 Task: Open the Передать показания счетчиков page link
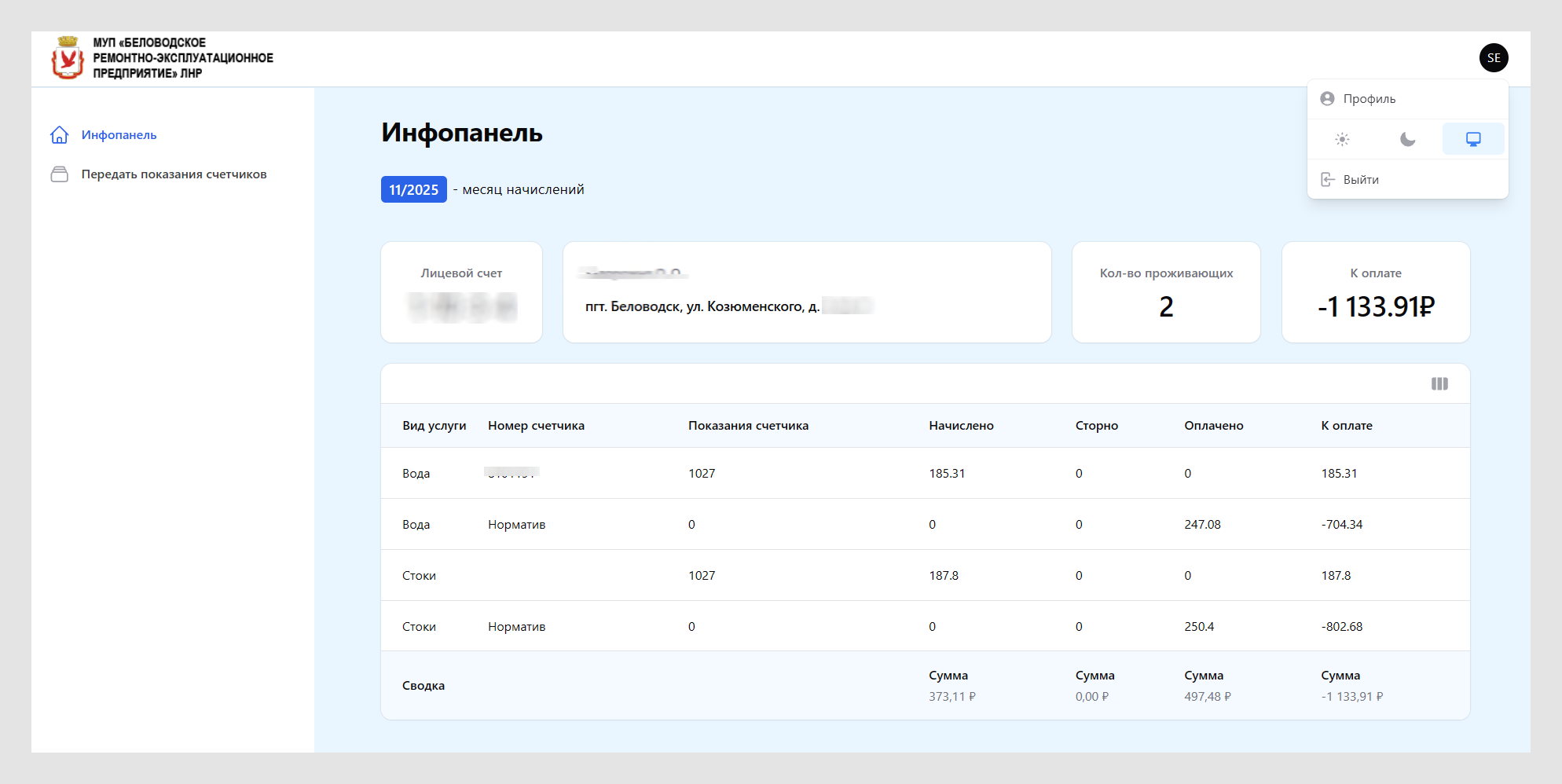point(174,174)
